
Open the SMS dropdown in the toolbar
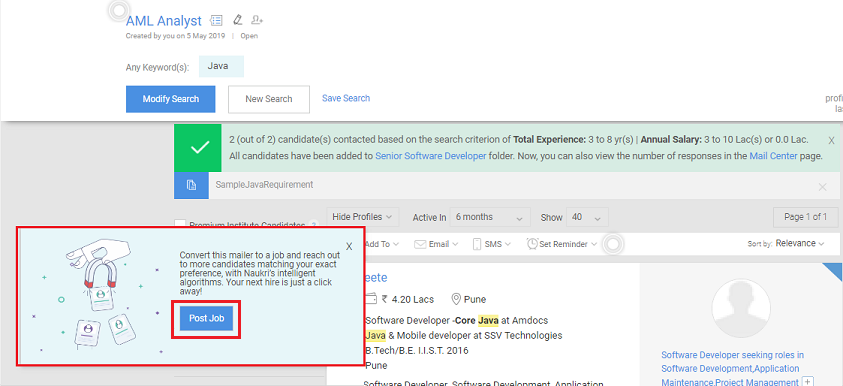(x=491, y=244)
